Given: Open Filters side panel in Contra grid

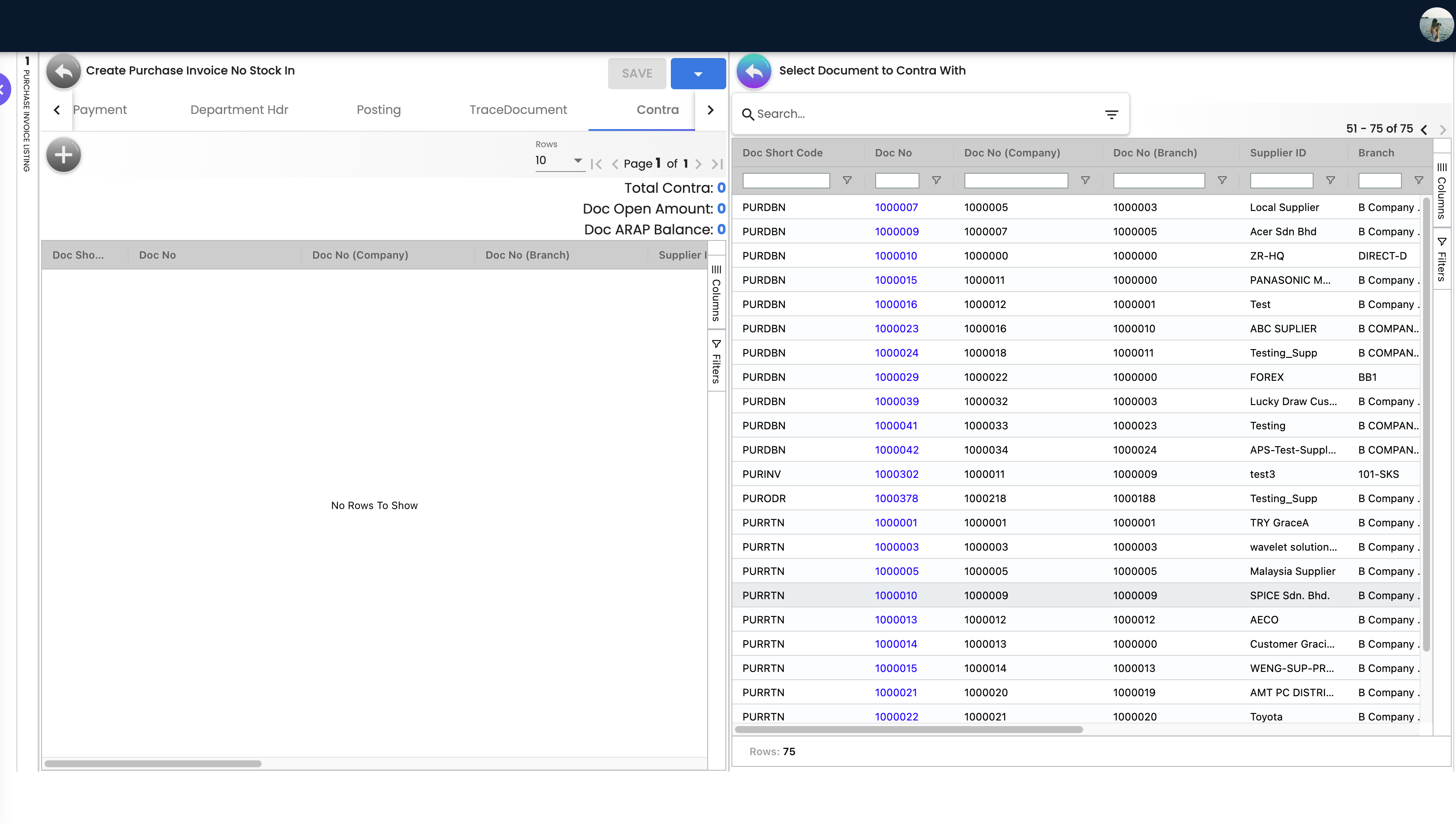Looking at the screenshot, I should coord(716,361).
